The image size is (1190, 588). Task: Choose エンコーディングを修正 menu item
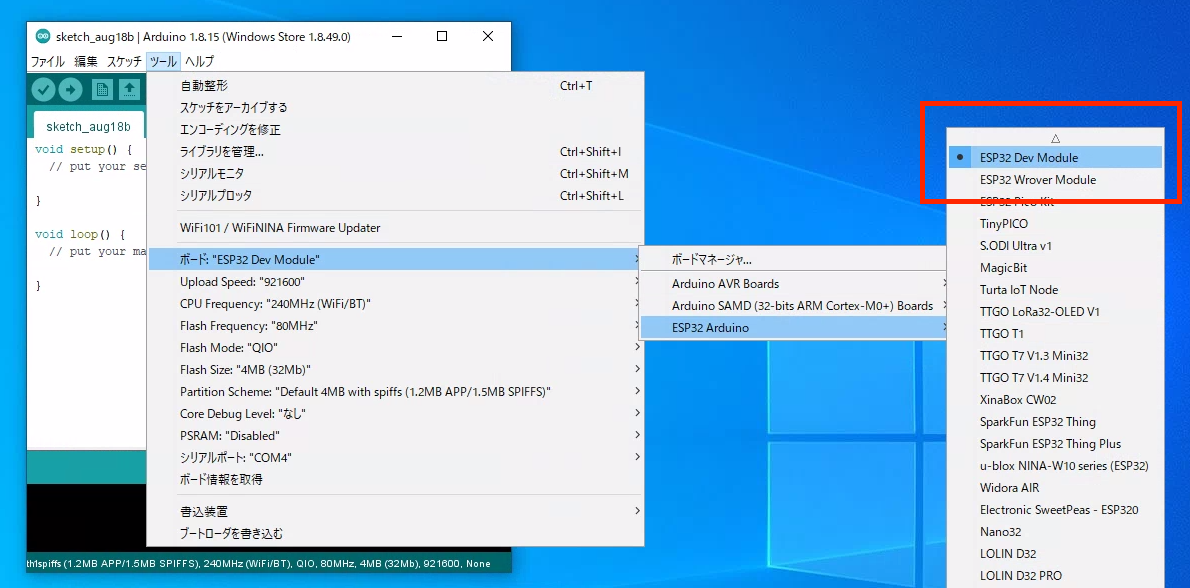point(395,130)
